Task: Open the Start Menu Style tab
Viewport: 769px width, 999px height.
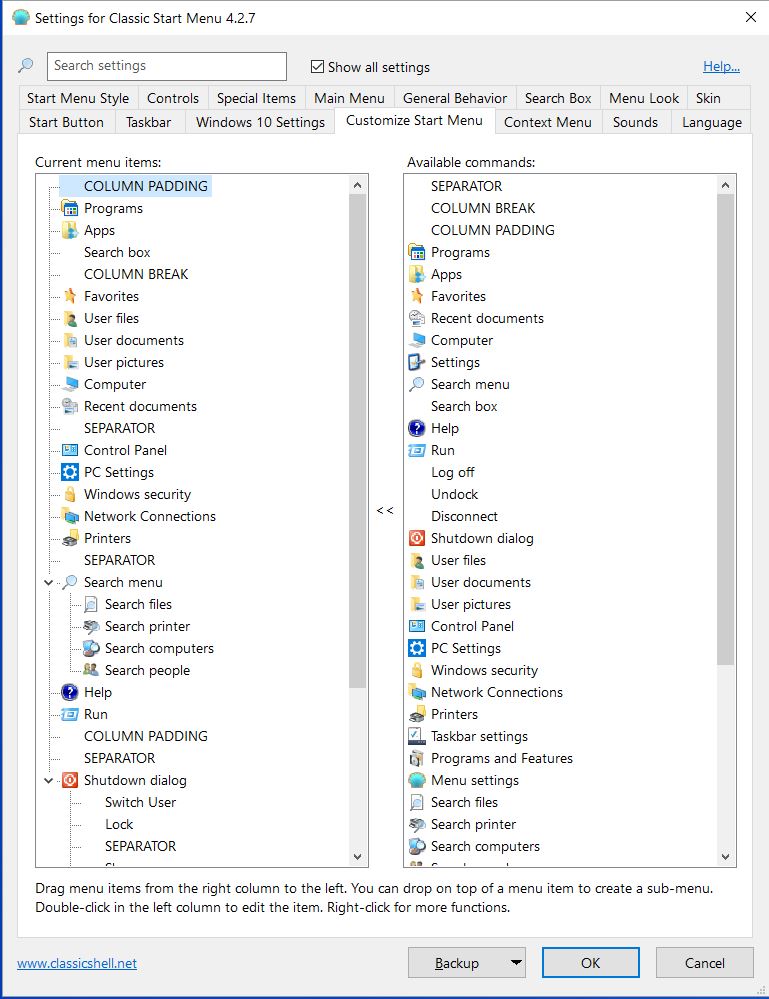Action: (x=78, y=98)
